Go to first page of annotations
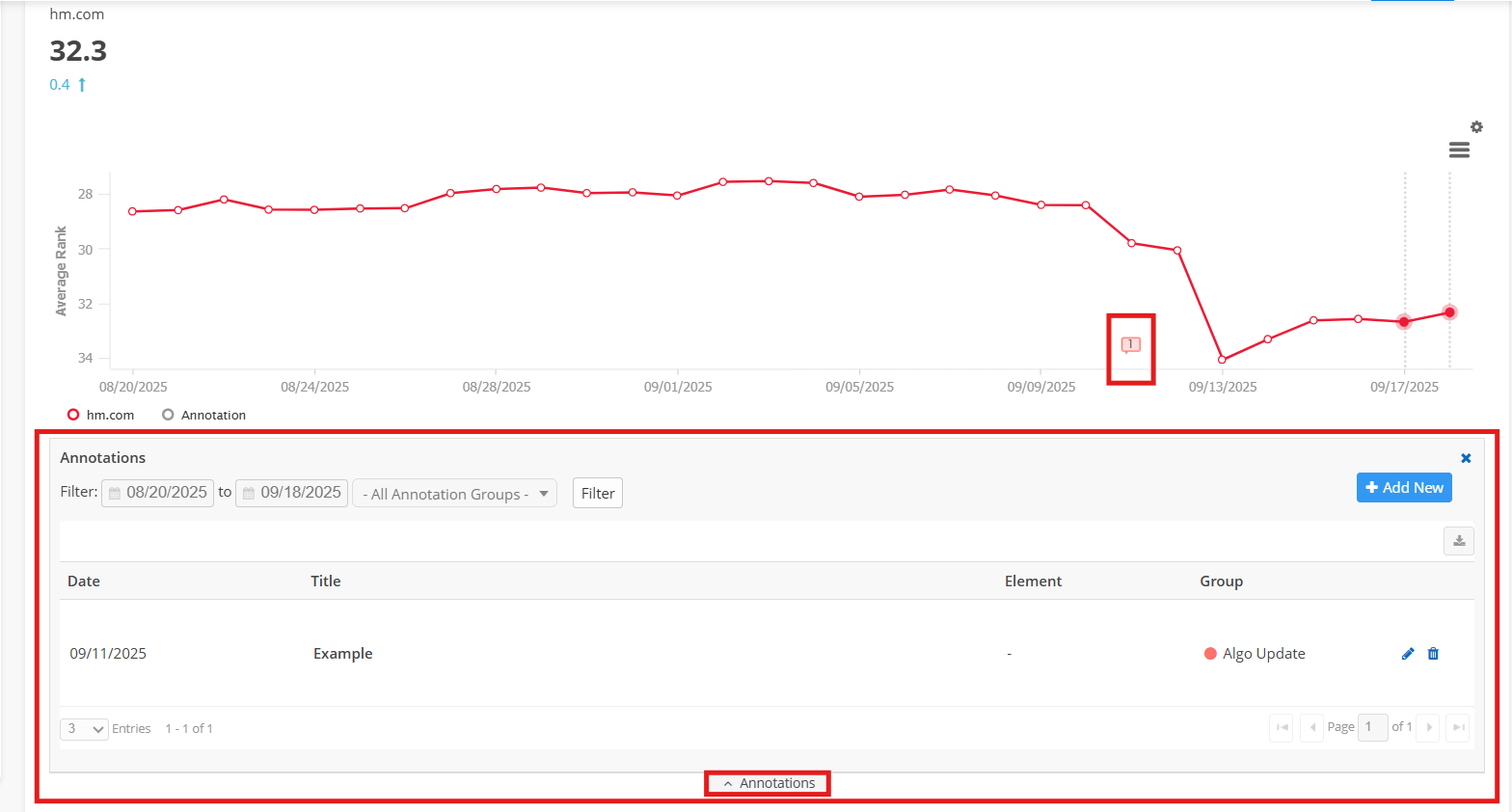The width and height of the screenshot is (1512, 812). pyautogui.click(x=1282, y=727)
